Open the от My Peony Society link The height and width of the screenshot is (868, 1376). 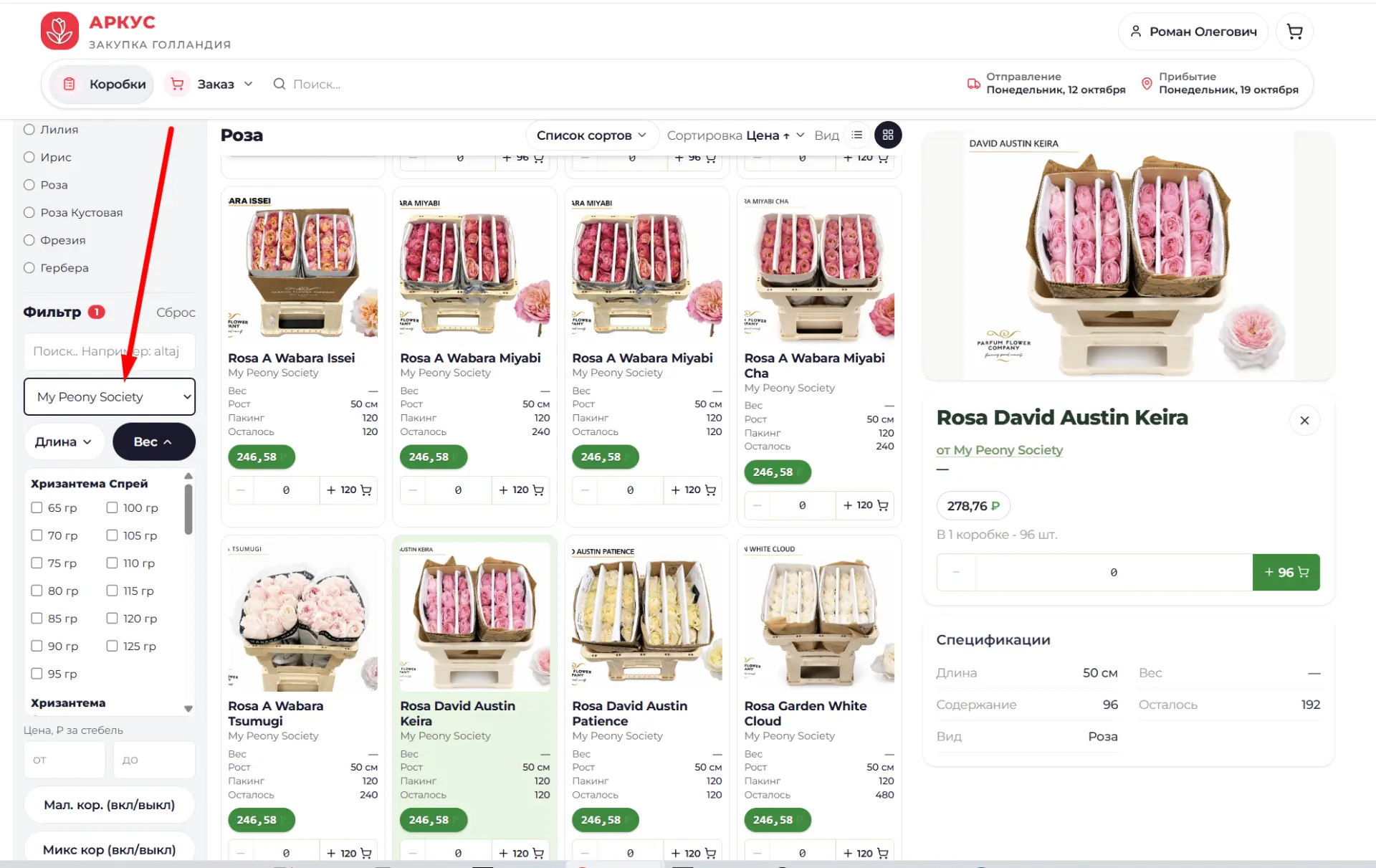pyautogui.click(x=999, y=450)
